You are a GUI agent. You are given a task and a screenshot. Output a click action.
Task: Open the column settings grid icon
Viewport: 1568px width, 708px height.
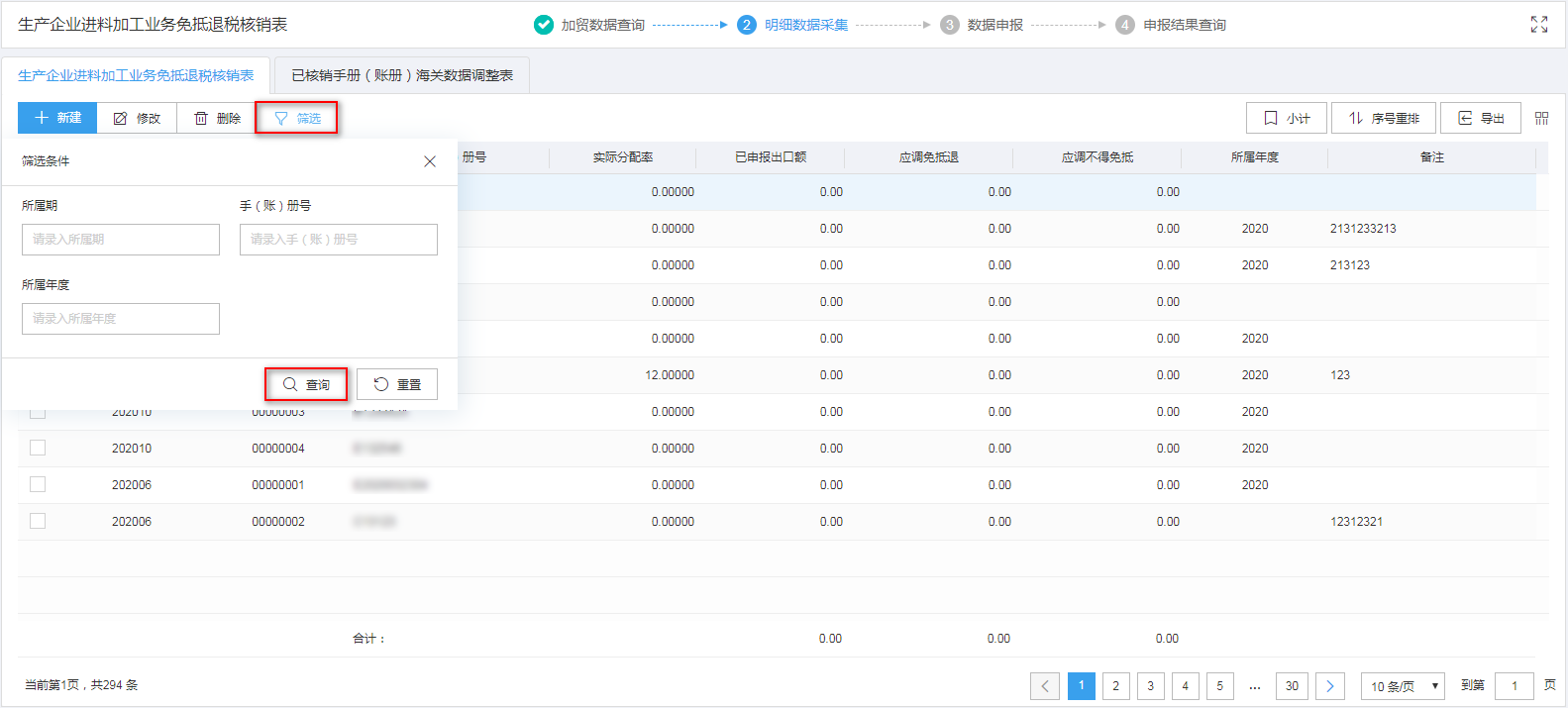coord(1541,118)
